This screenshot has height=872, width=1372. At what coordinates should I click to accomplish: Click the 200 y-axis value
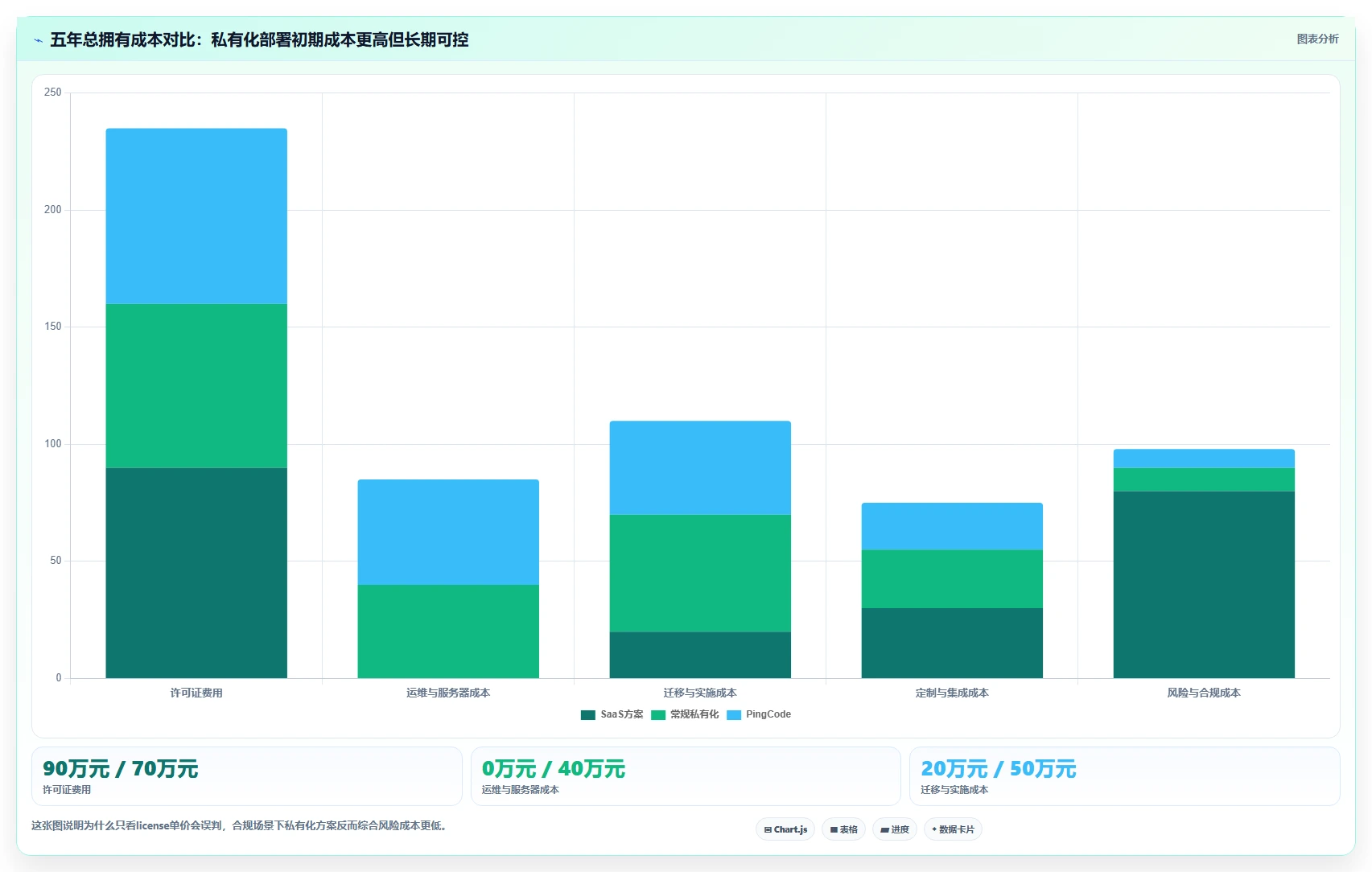(53, 210)
